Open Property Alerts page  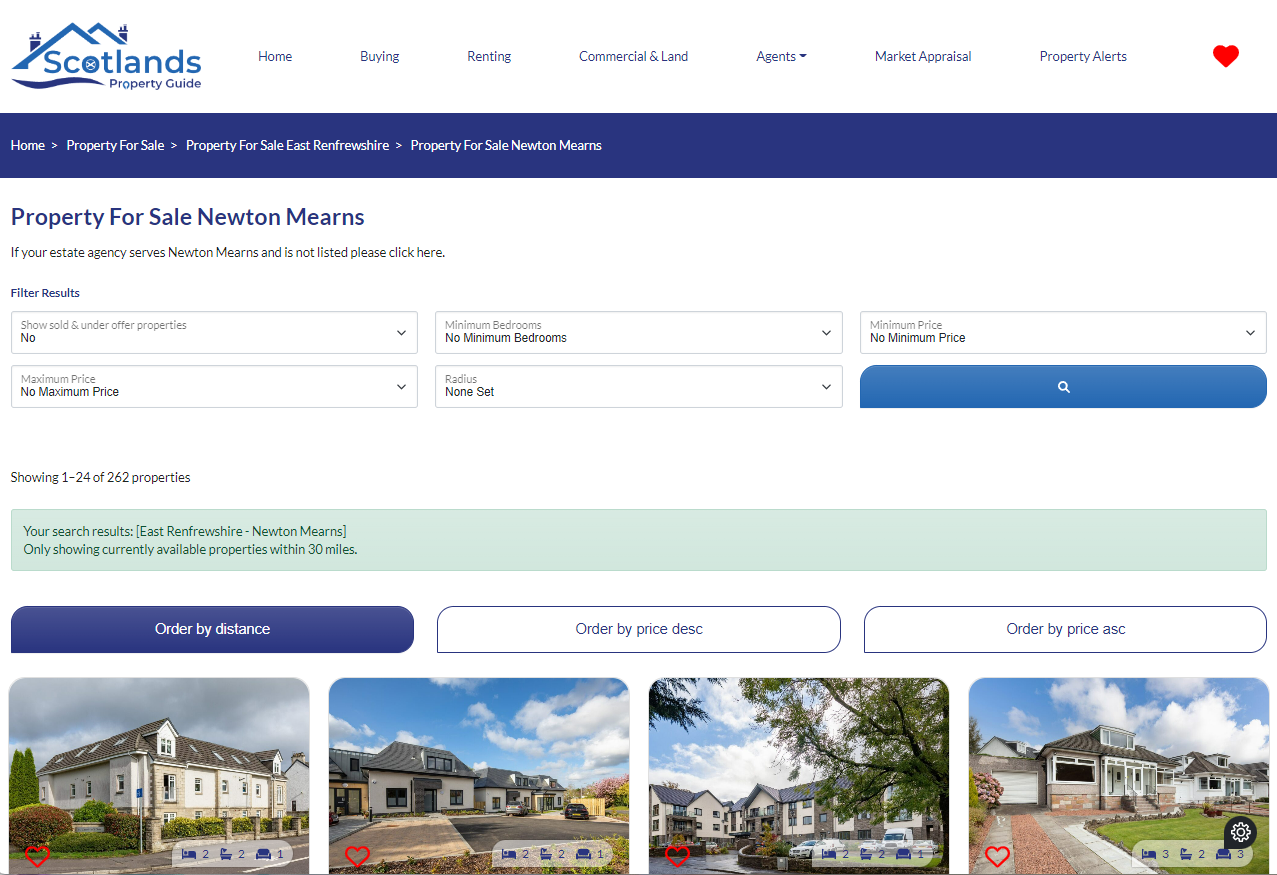point(1083,57)
